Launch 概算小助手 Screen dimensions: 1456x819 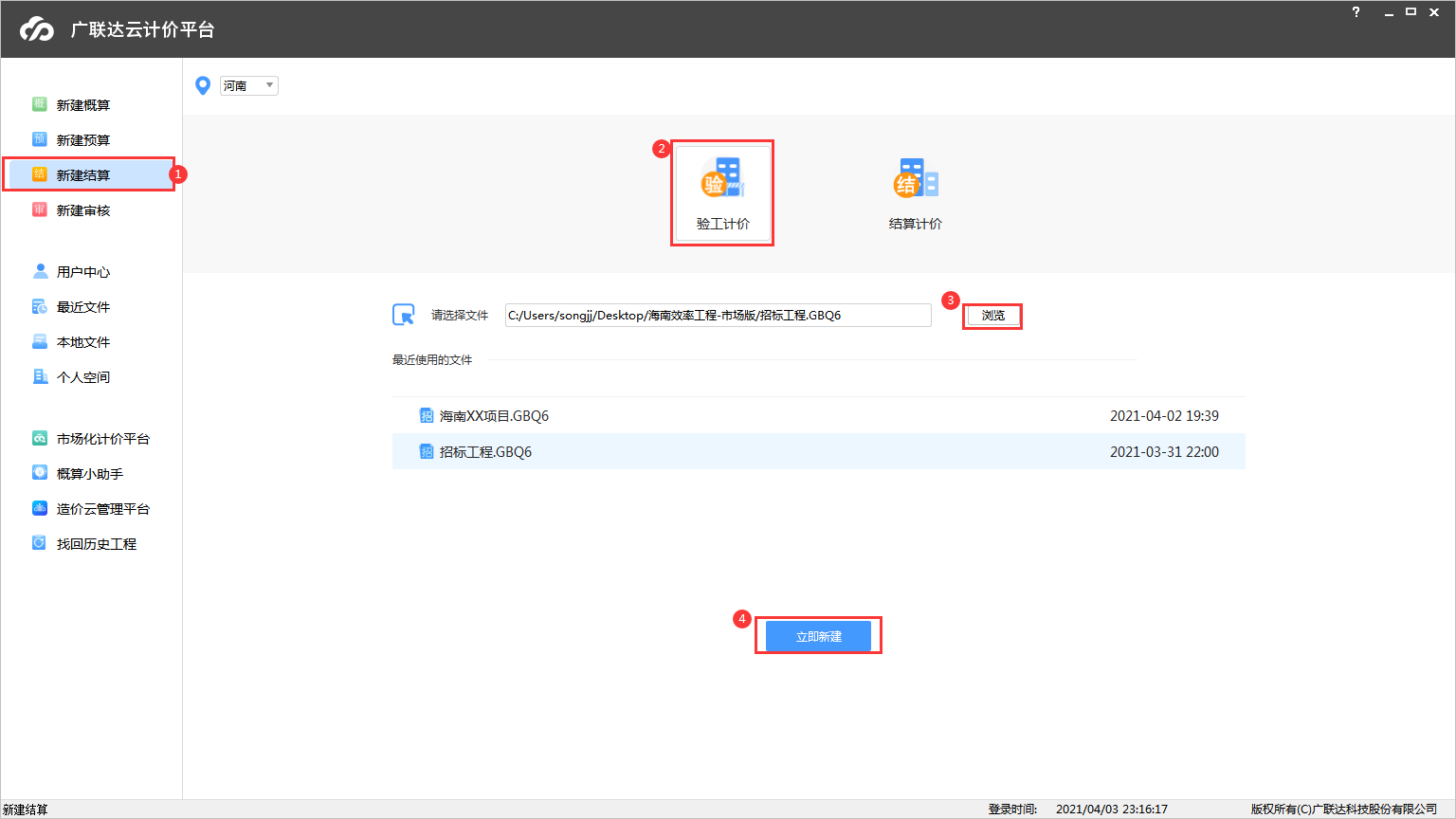90,474
